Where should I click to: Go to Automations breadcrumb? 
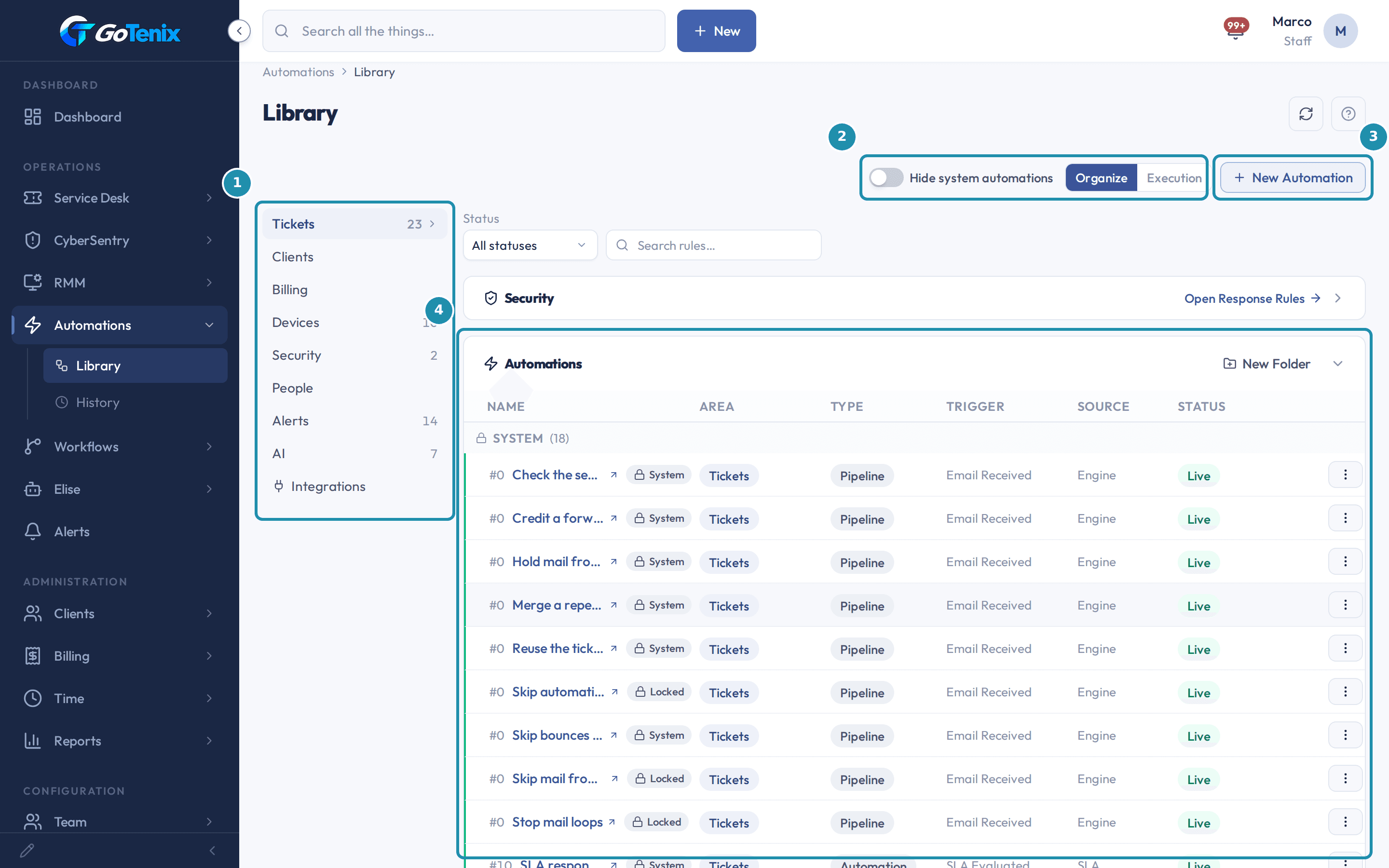tap(298, 72)
